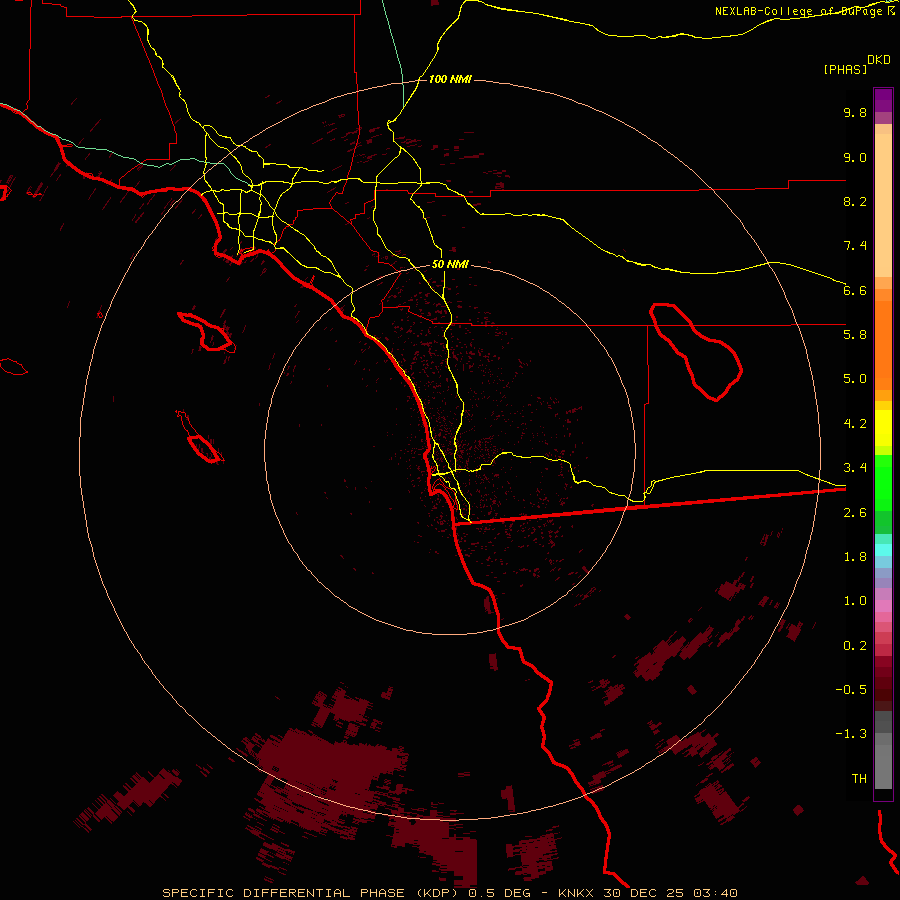Click the 0.5 DEG elevation text
This screenshot has width=900, height=900.
501,893
